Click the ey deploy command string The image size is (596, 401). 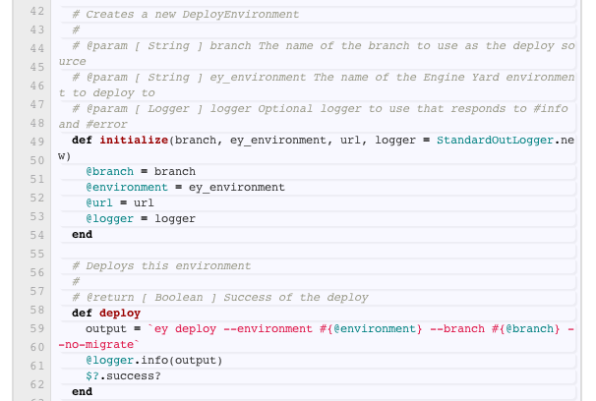315,336
